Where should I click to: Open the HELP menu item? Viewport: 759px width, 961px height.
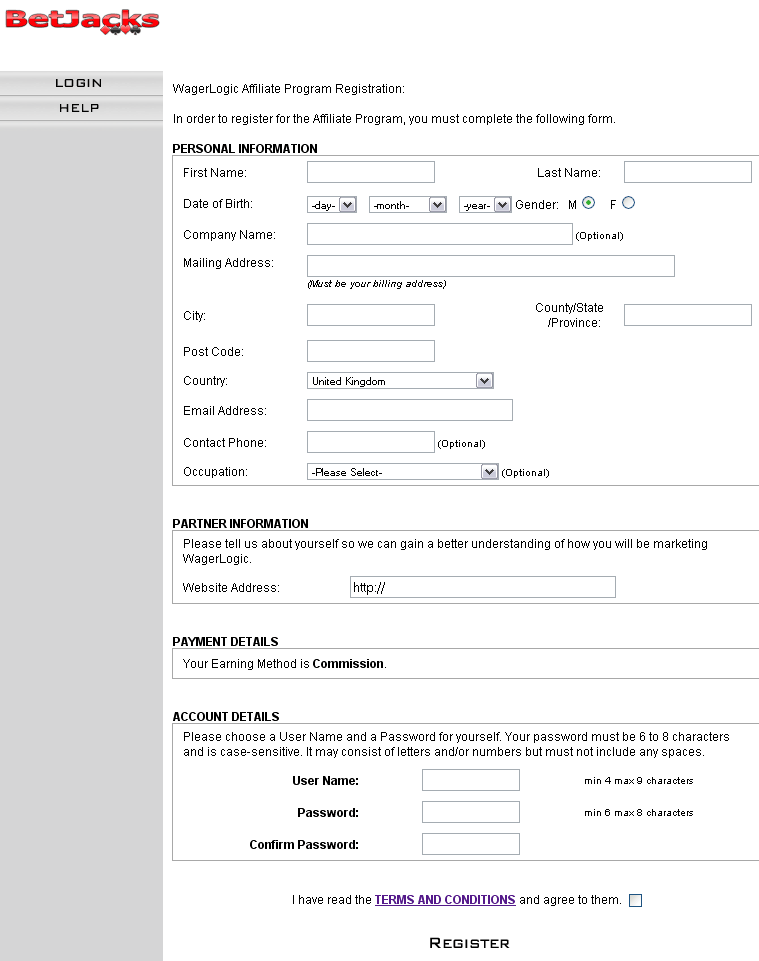[x=79, y=108]
